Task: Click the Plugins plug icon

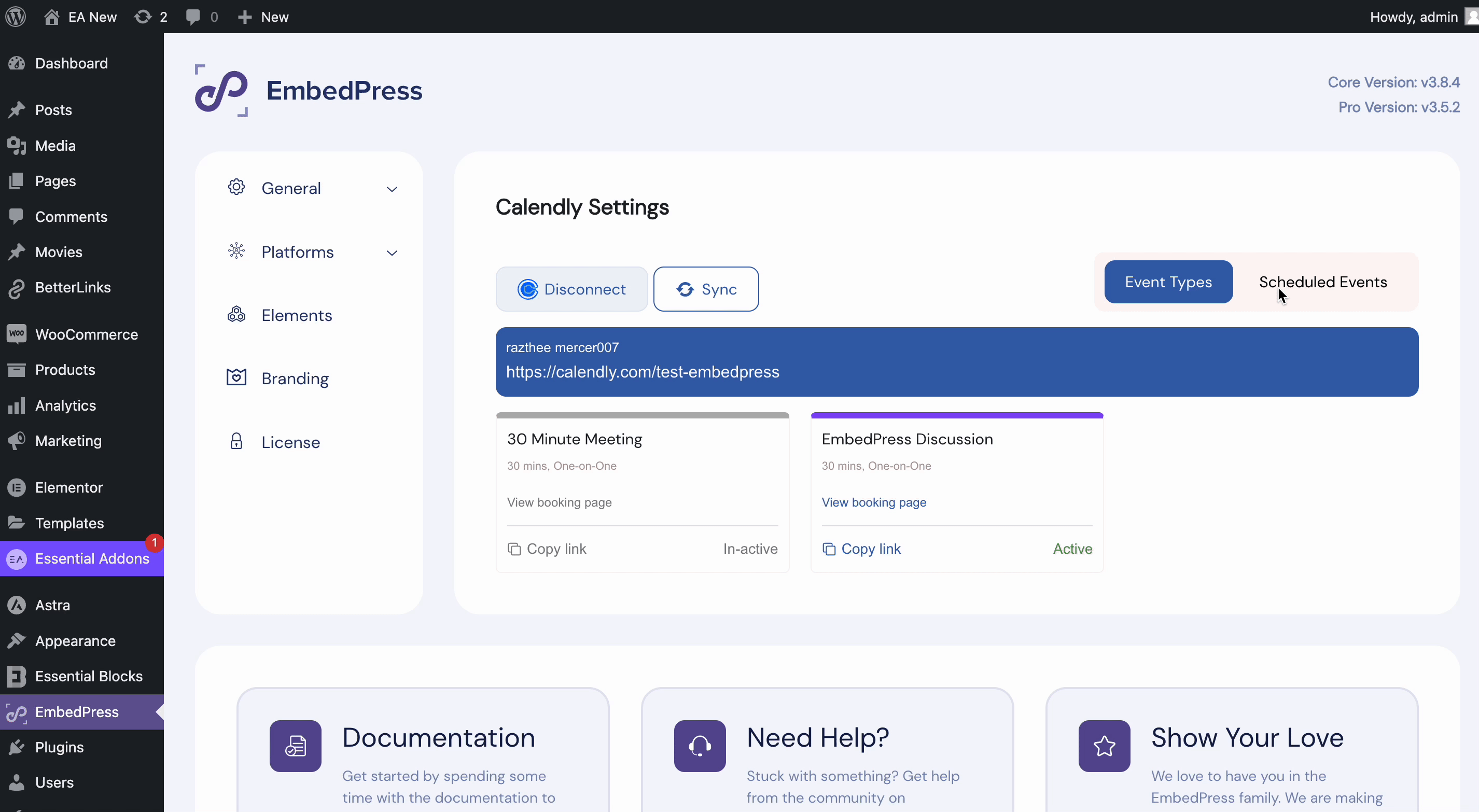Action: [x=17, y=747]
